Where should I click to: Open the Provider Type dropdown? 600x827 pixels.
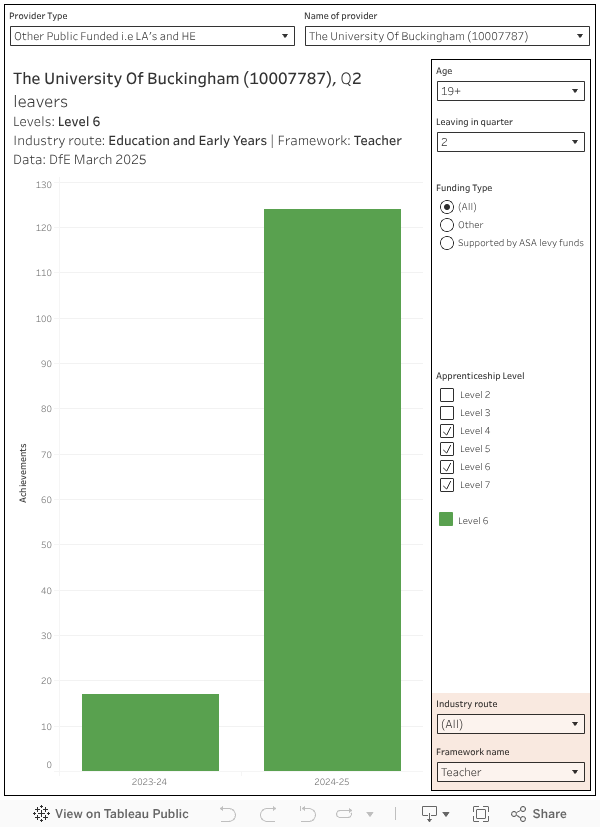[152, 36]
